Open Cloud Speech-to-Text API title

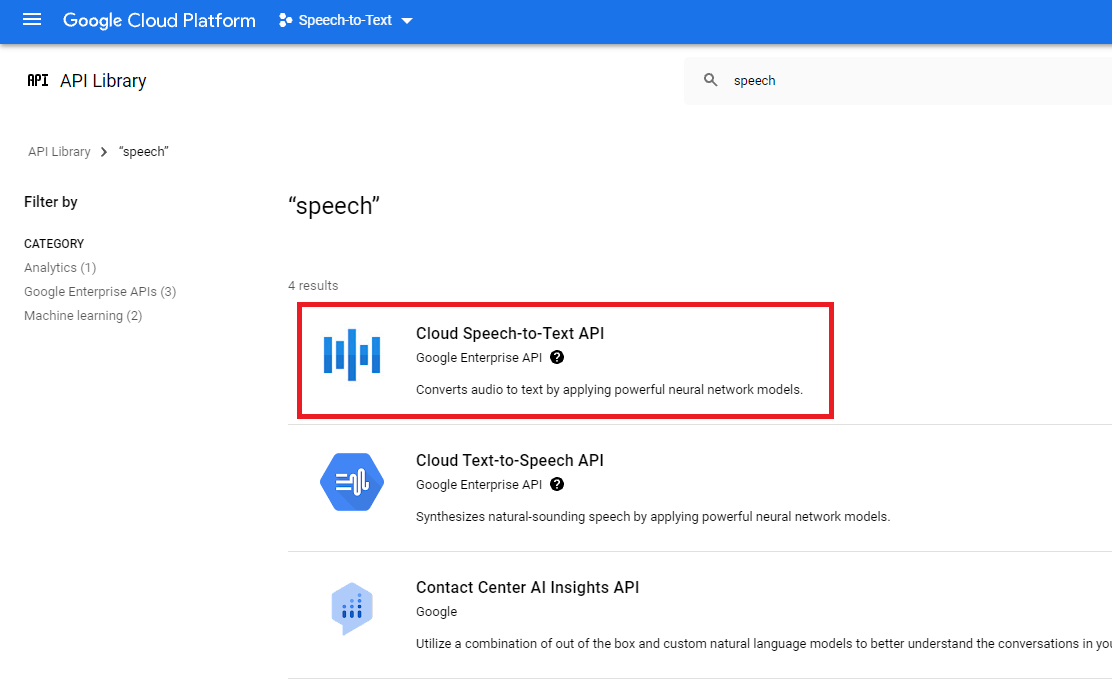(x=510, y=334)
